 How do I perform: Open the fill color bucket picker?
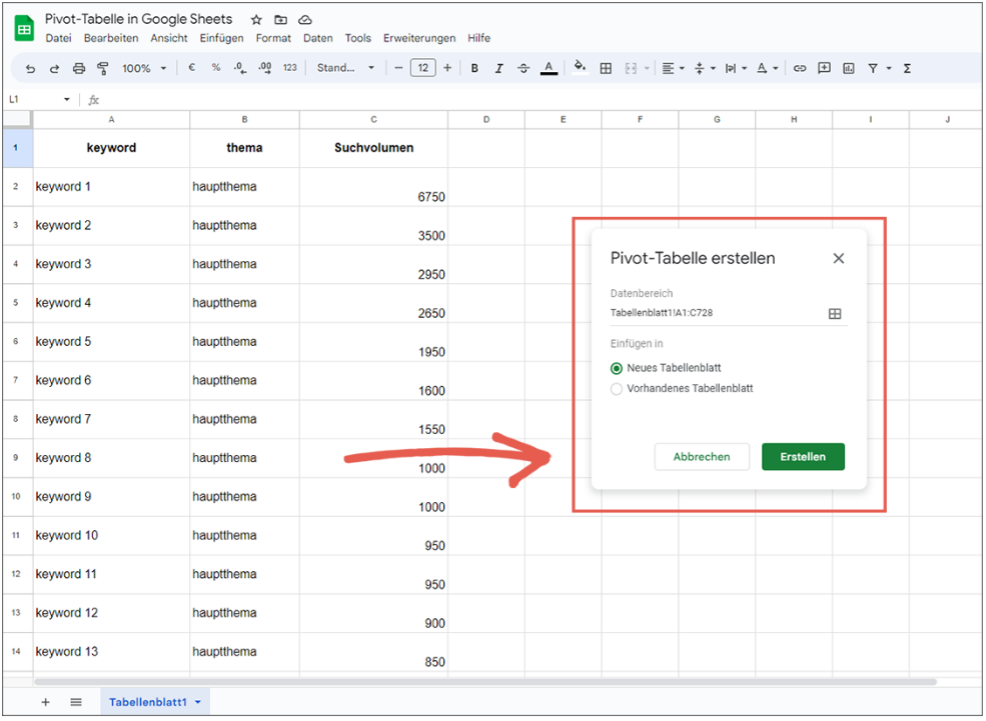pyautogui.click(x=580, y=68)
